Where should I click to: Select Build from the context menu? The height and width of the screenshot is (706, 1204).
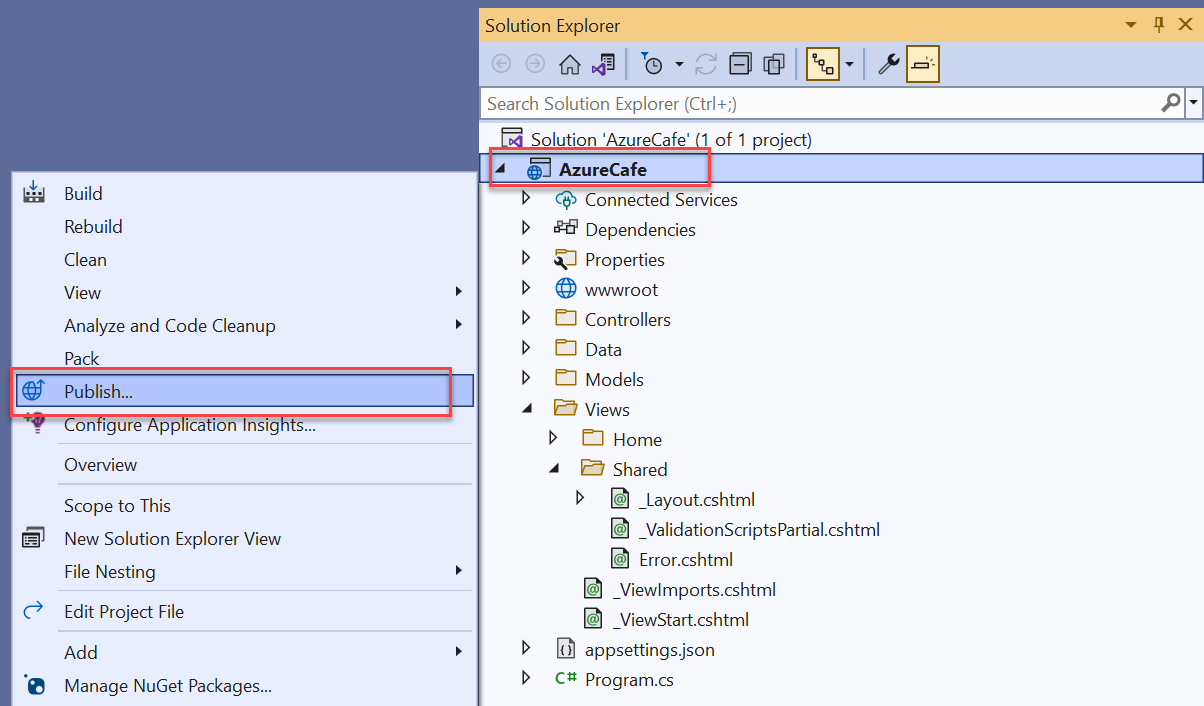[81, 193]
